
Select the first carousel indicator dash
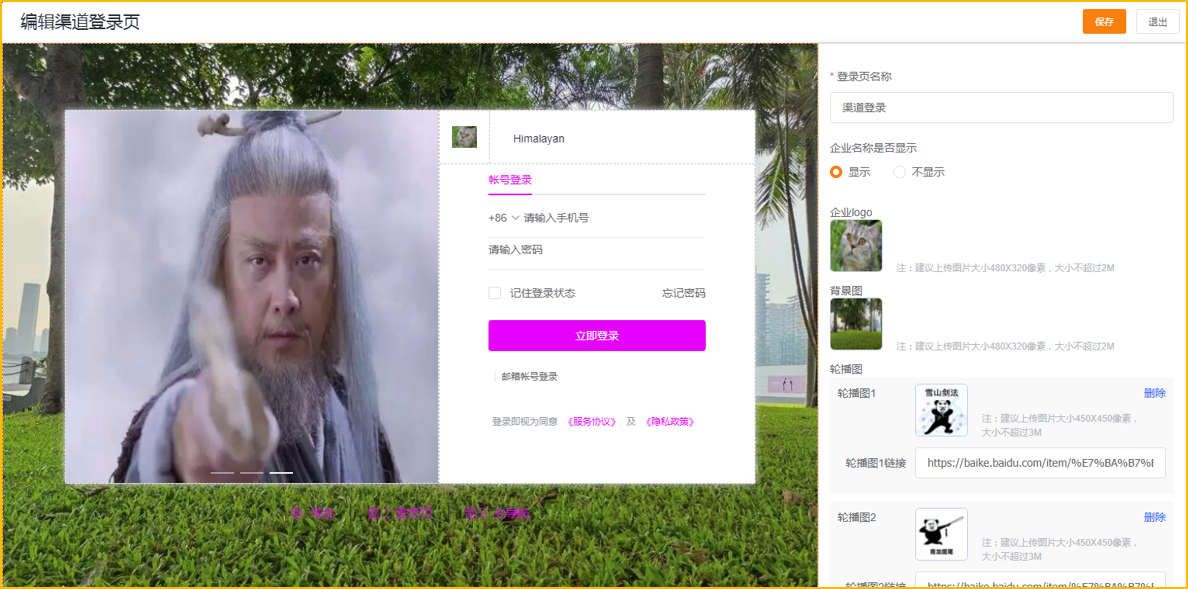(222, 473)
